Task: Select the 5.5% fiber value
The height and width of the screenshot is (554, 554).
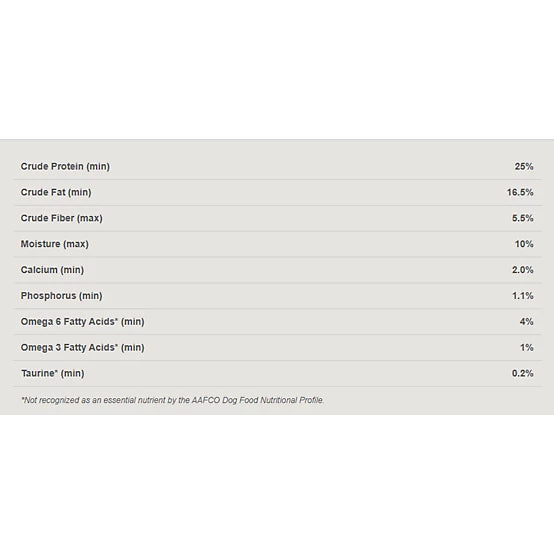Action: 523,218
